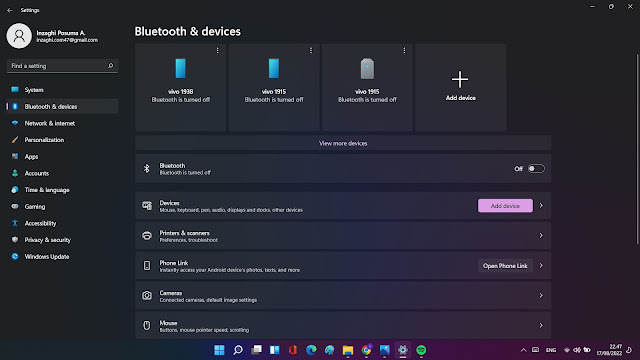Open more options for vivo 1938 card

[218, 50]
